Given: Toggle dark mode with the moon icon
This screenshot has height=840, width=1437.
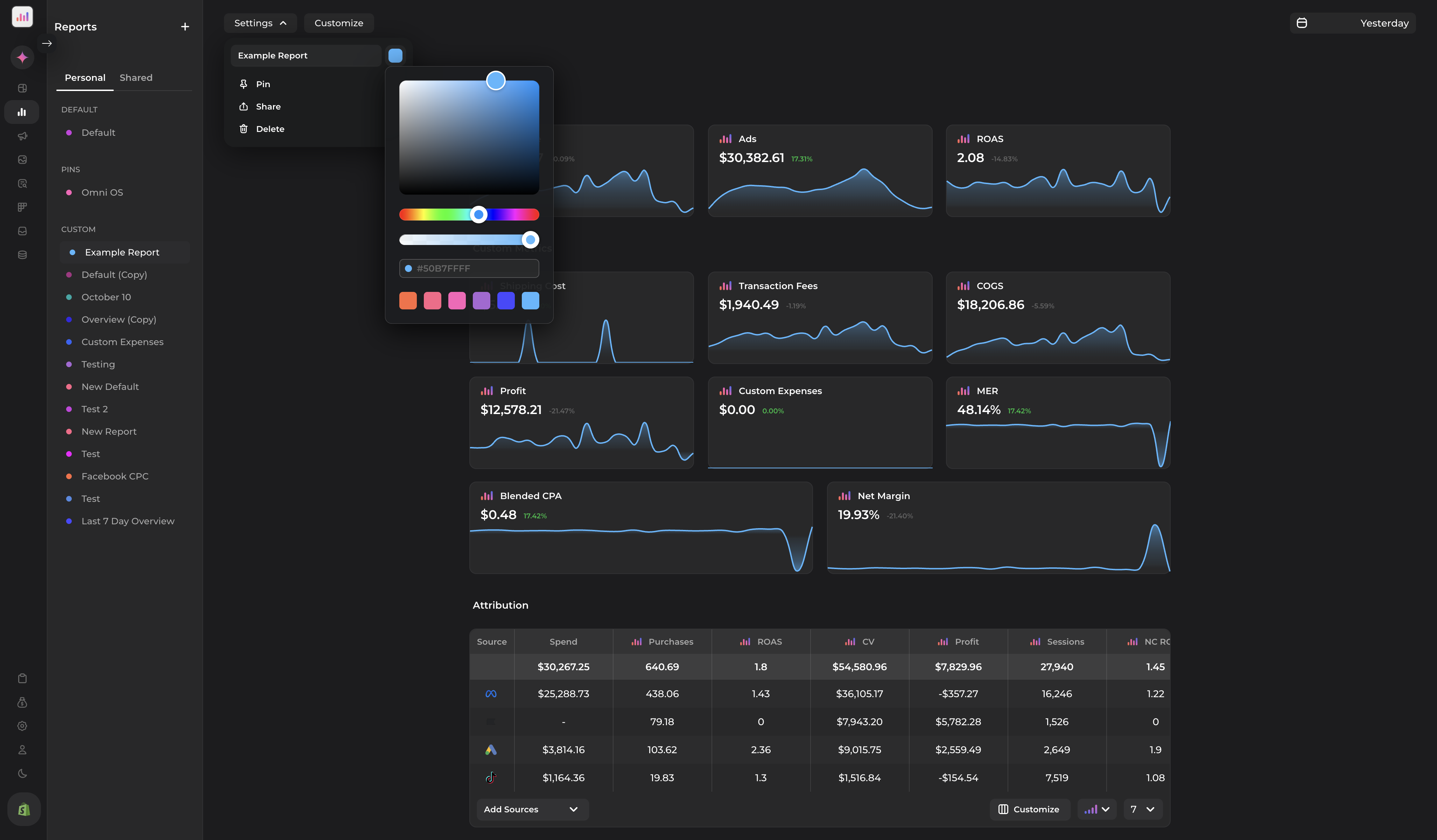Looking at the screenshot, I should pyautogui.click(x=22, y=773).
